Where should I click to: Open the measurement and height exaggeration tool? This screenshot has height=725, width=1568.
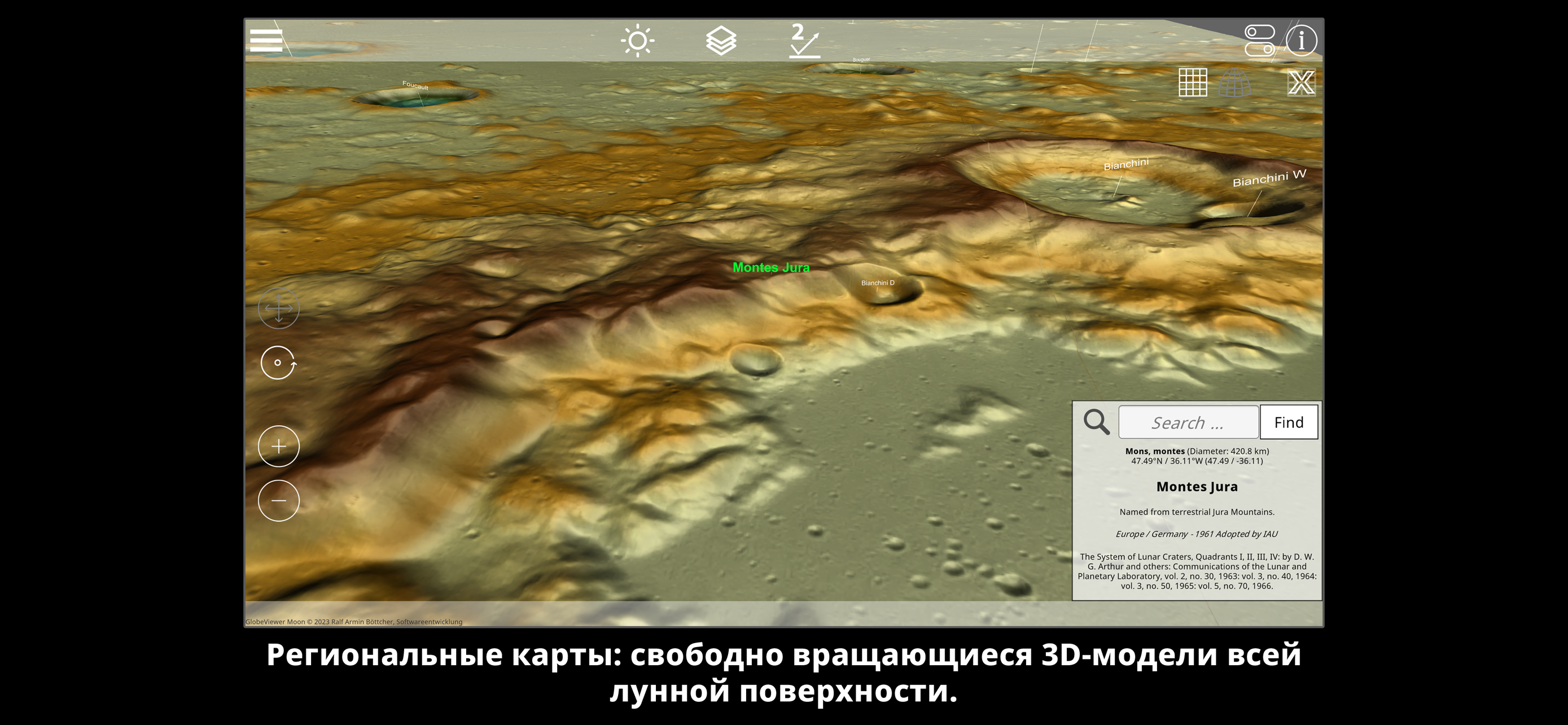click(804, 41)
